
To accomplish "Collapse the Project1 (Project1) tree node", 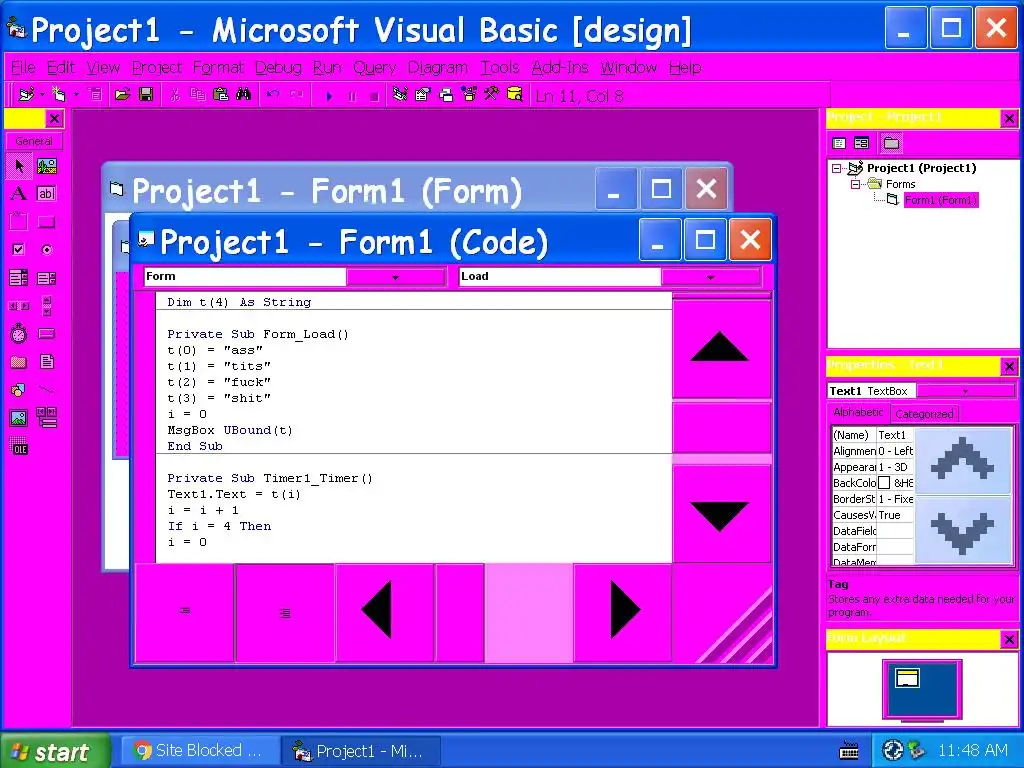I will [837, 168].
